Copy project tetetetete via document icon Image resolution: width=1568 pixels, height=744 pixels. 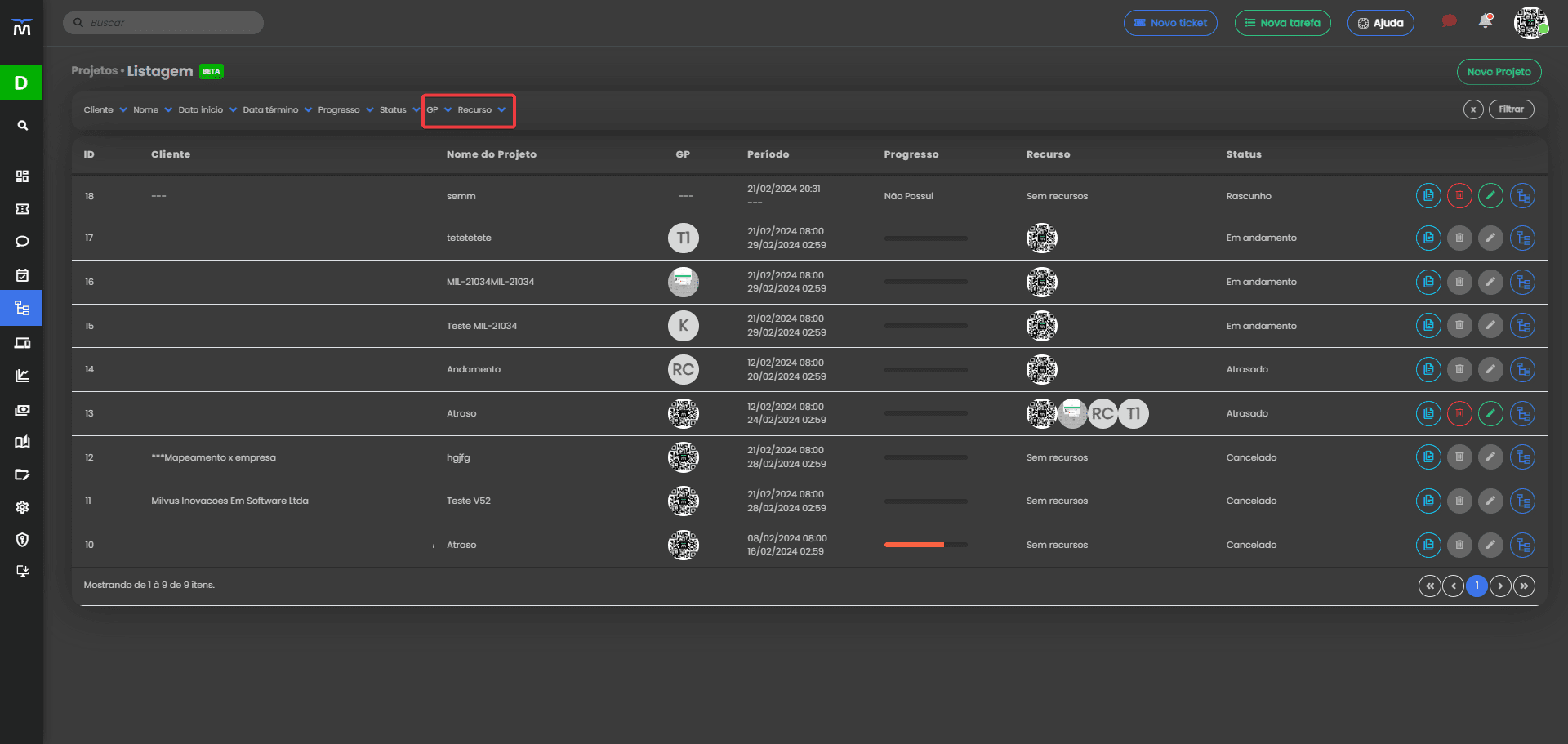pyautogui.click(x=1428, y=238)
